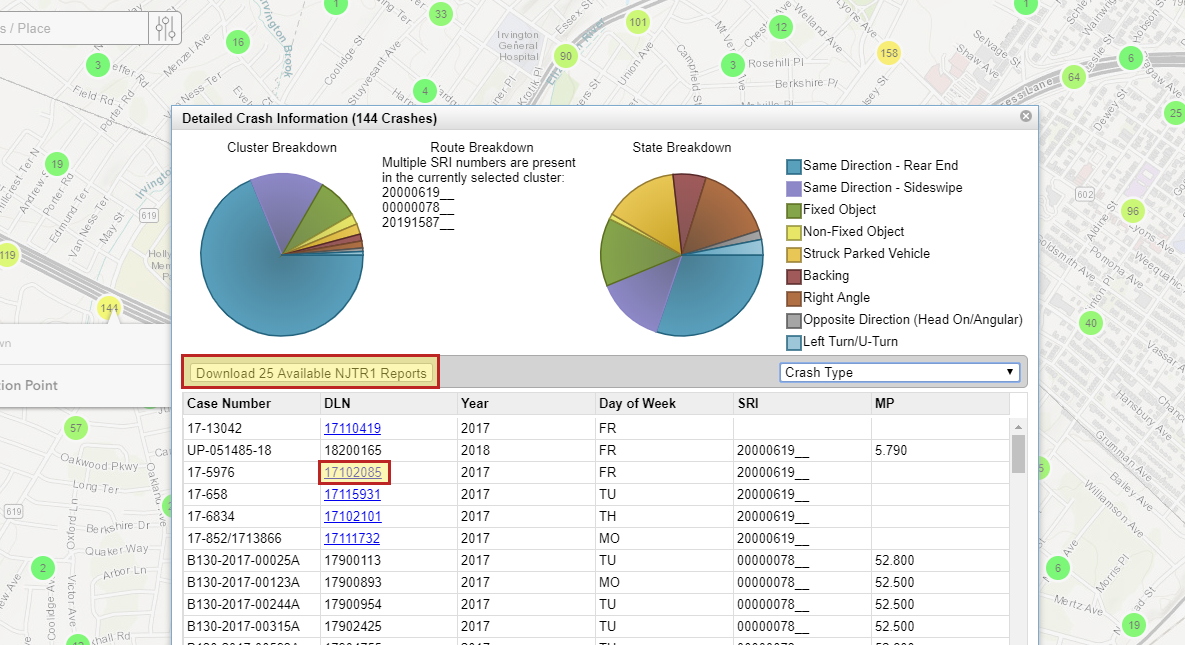Click the 12 crash cluster marker
The height and width of the screenshot is (645, 1185).
click(781, 27)
